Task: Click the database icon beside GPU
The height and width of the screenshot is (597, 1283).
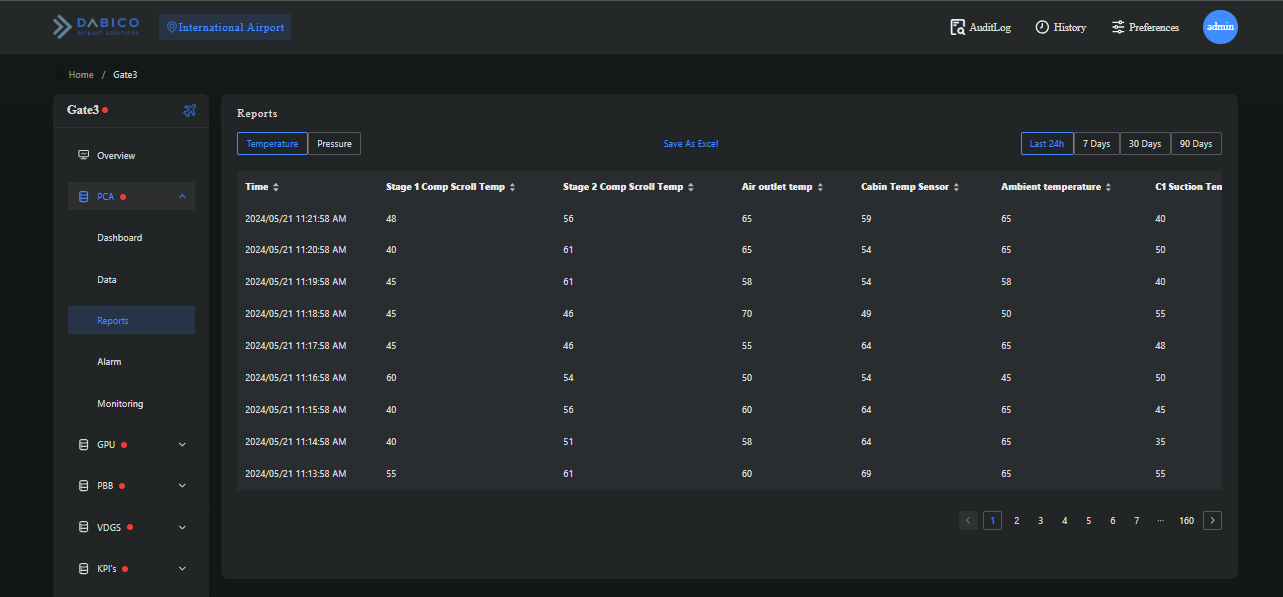Action: point(84,444)
